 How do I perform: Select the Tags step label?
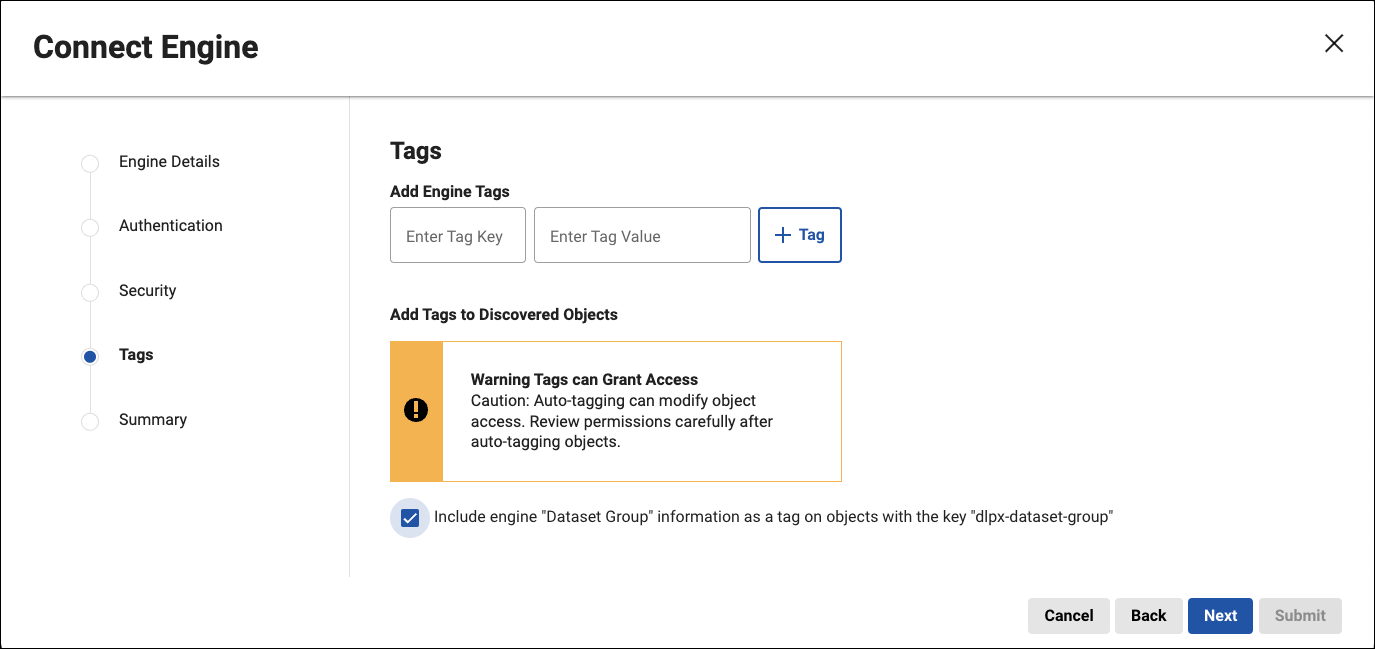point(136,355)
